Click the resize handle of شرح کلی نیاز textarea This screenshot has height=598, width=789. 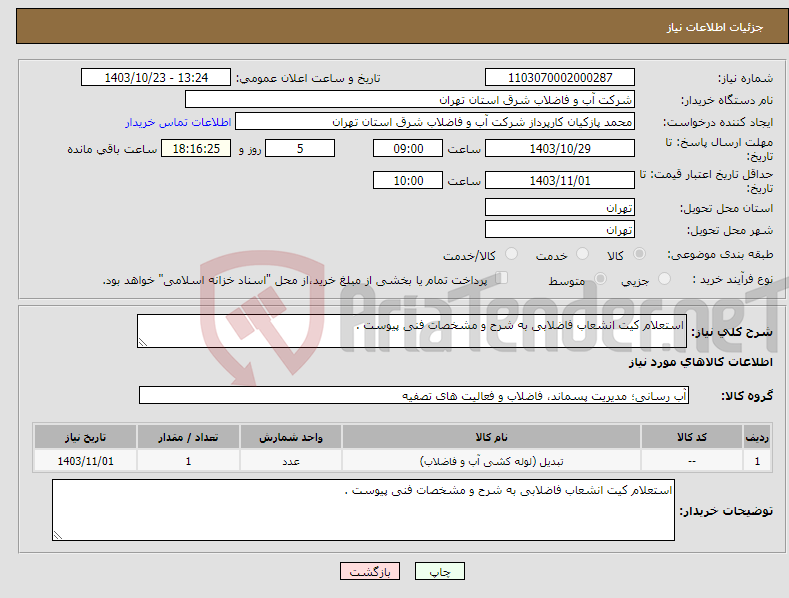click(x=143, y=343)
